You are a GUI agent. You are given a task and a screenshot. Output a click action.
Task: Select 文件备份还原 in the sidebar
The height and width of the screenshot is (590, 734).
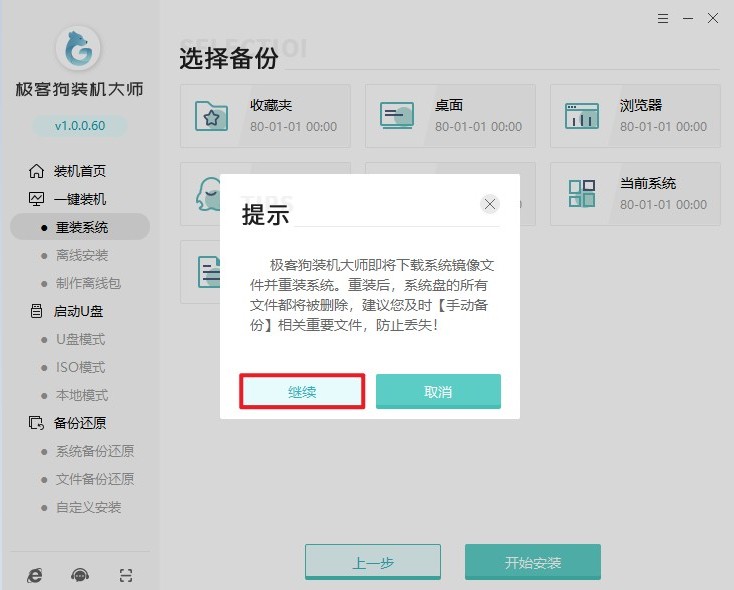pos(95,479)
